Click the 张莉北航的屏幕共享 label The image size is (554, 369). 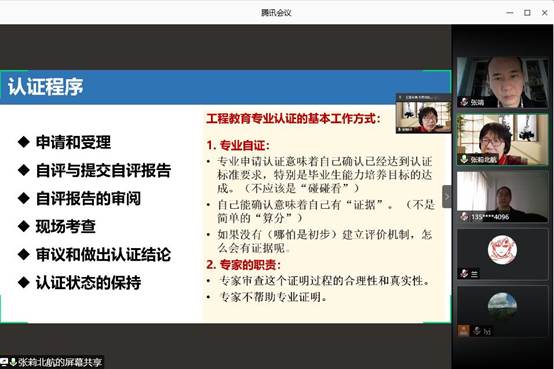coord(60,362)
